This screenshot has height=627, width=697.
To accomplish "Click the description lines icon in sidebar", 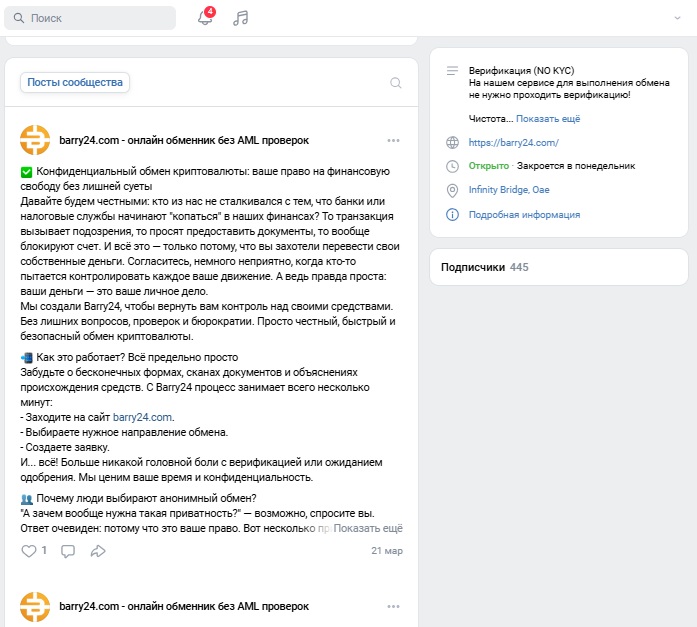I will 452,71.
